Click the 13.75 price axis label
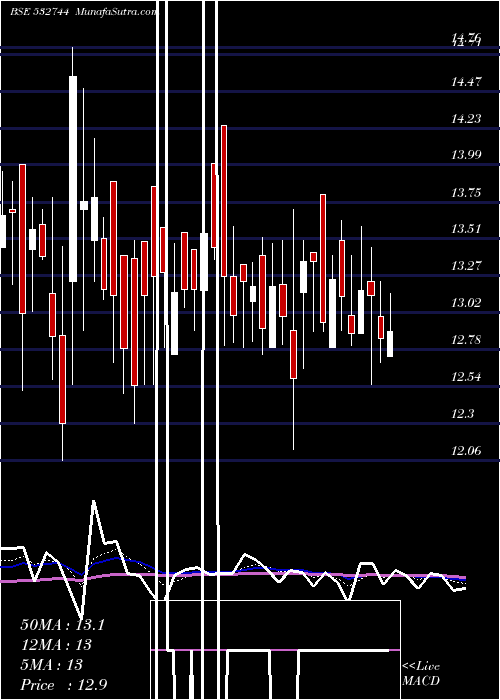This screenshot has width=500, height=700. point(467,192)
